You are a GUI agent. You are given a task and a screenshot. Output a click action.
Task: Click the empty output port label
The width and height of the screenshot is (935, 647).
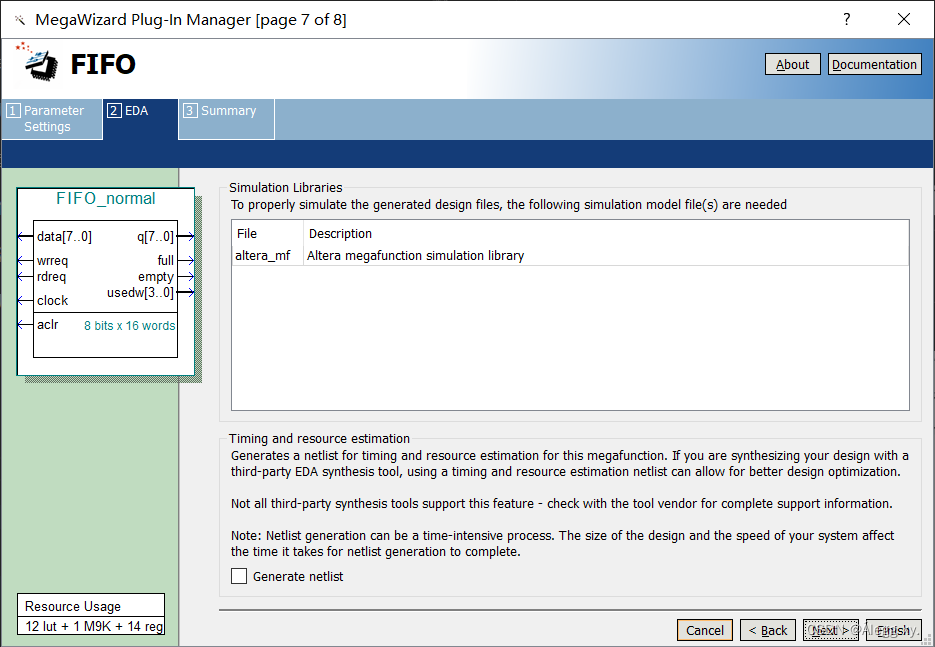click(156, 277)
